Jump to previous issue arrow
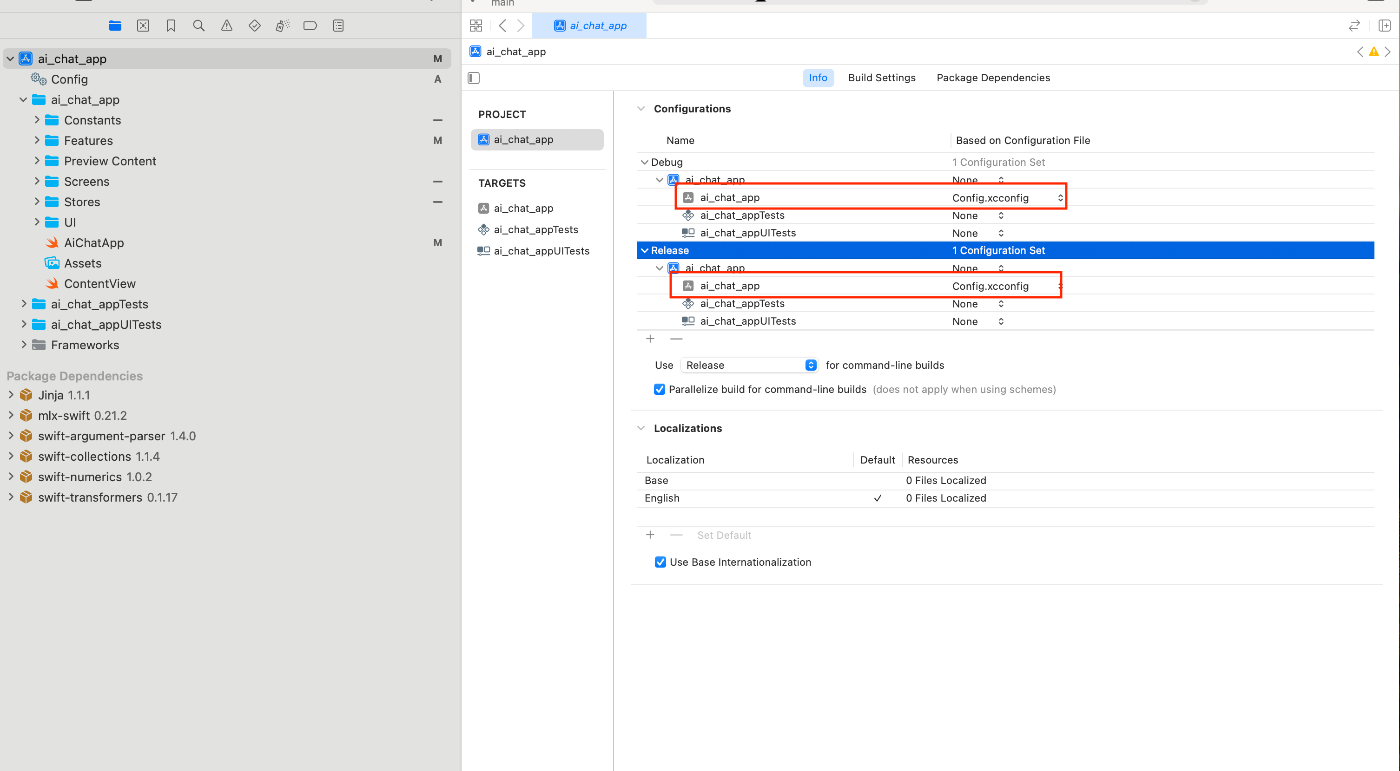 pos(1360,52)
